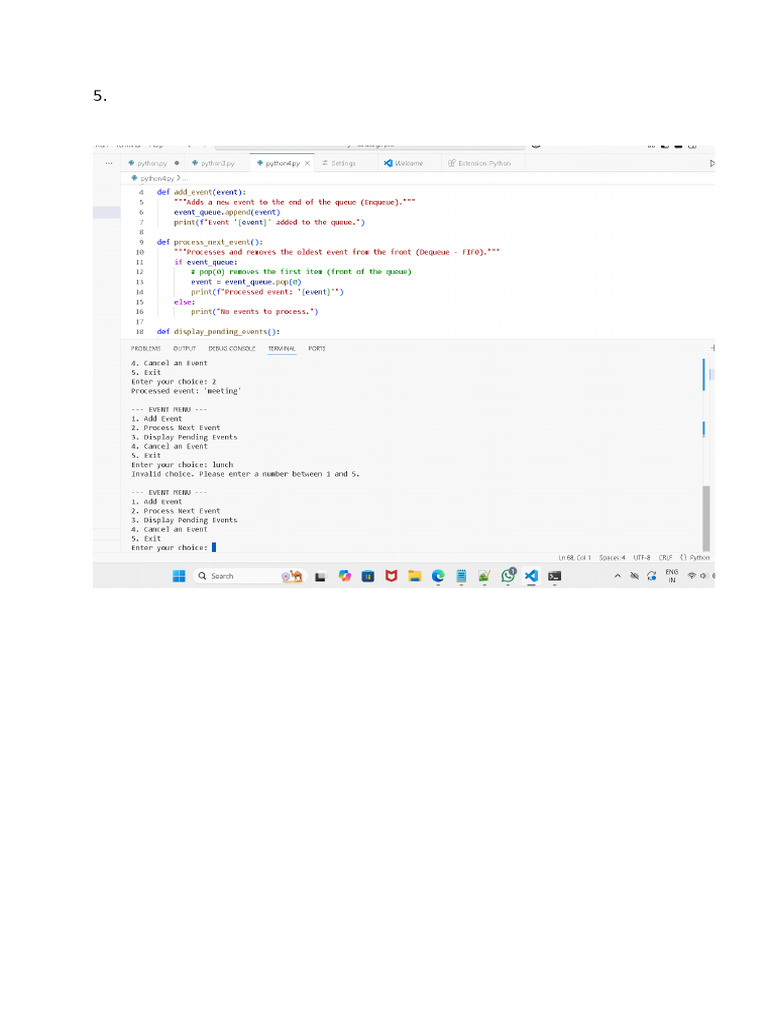Open the DEBUG CONSOLE panel tab

(x=232, y=349)
